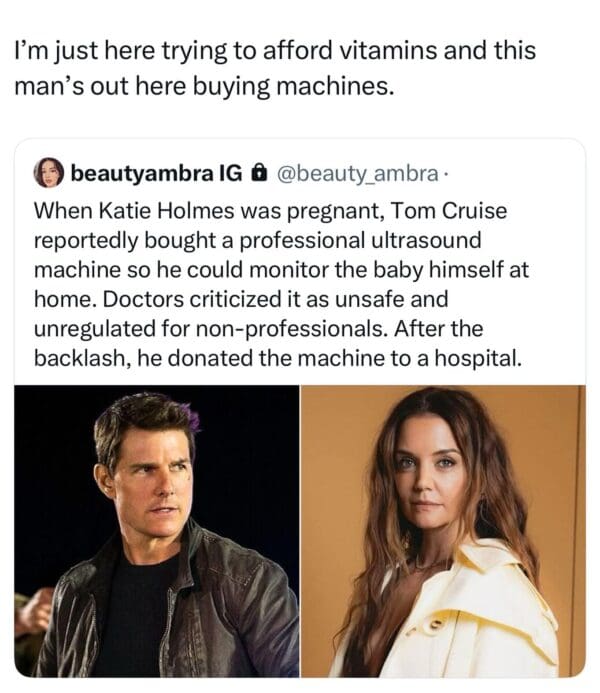Click the lock icon beside beautyambra IG

[258, 174]
